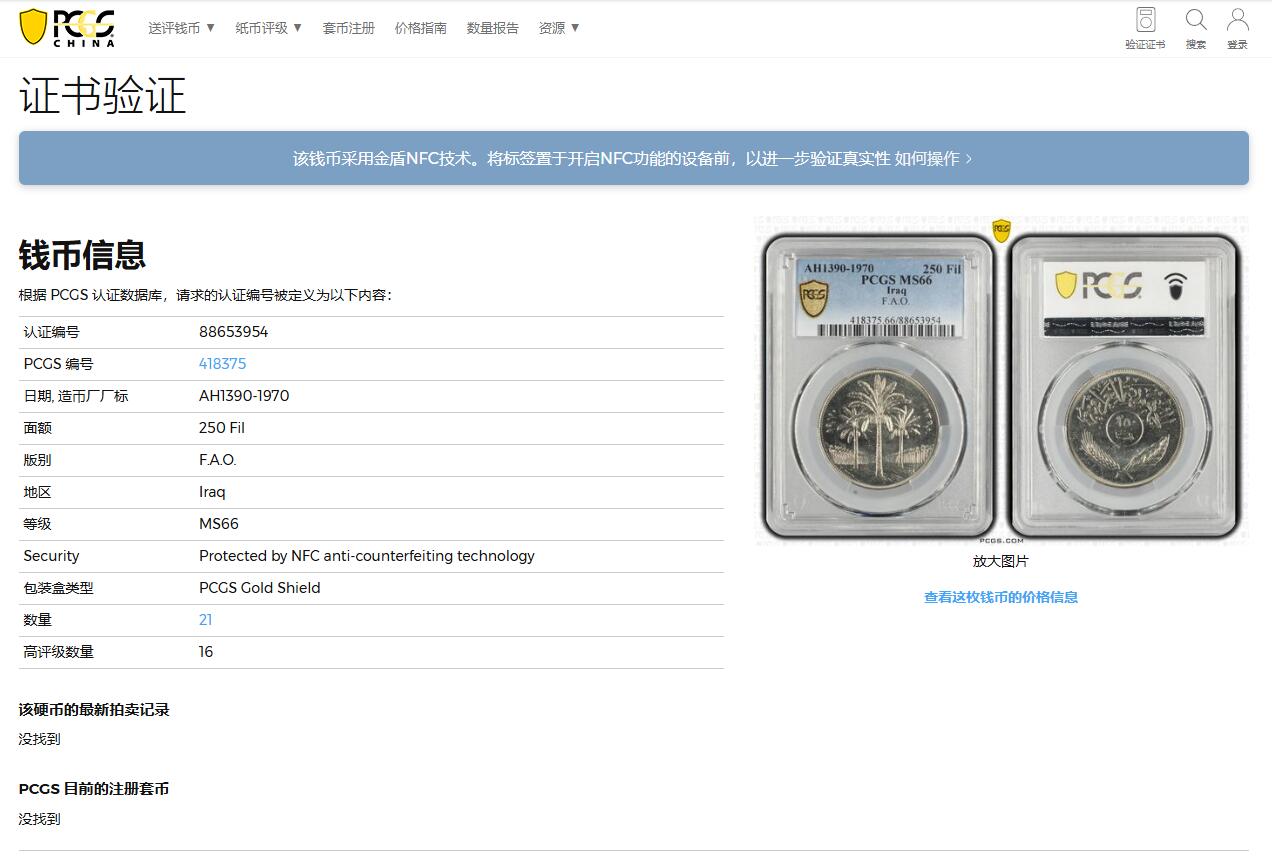Open the 价格指南 menu item
1272x860 pixels.
421,28
